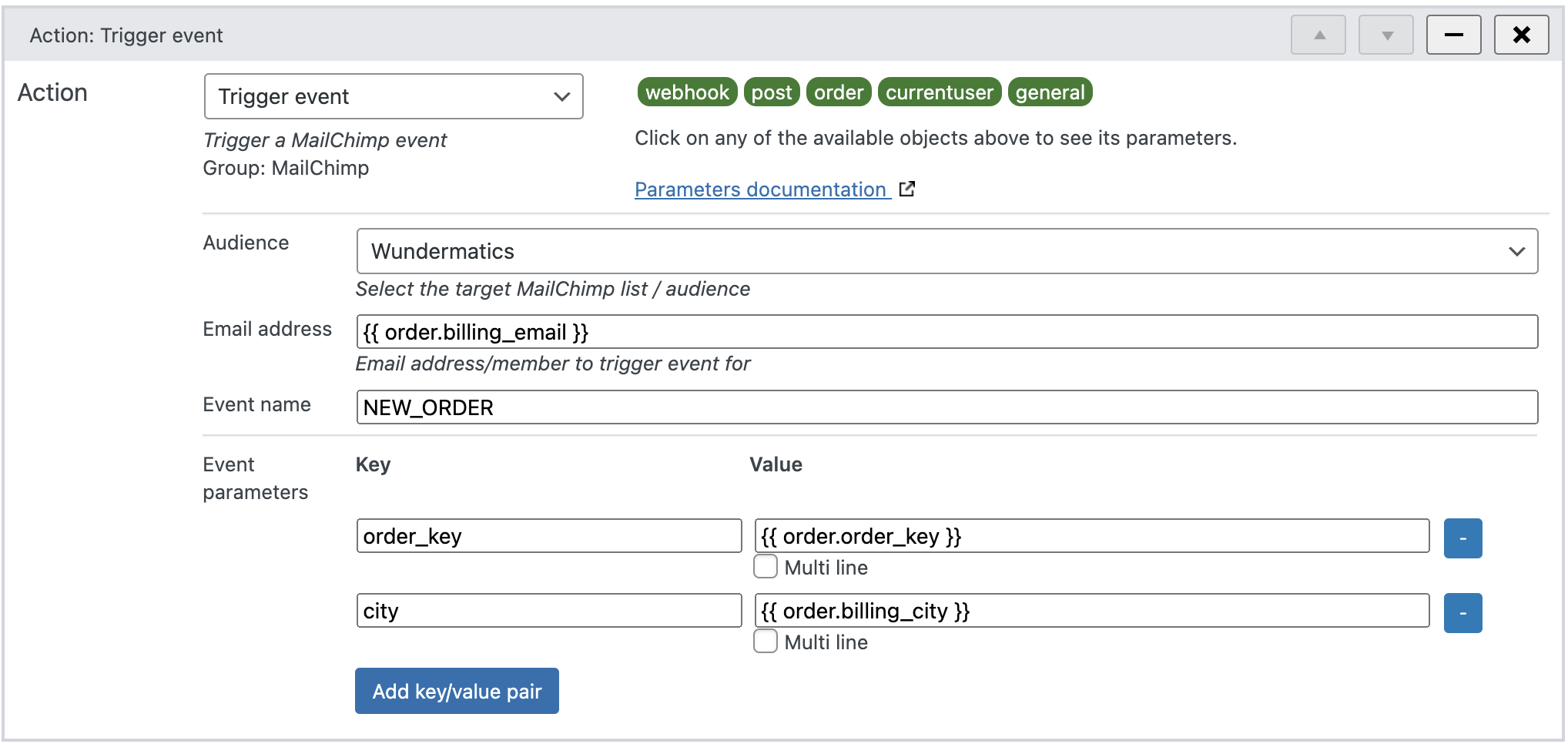
Task: Click the Add key/value pair button
Action: [x=457, y=691]
